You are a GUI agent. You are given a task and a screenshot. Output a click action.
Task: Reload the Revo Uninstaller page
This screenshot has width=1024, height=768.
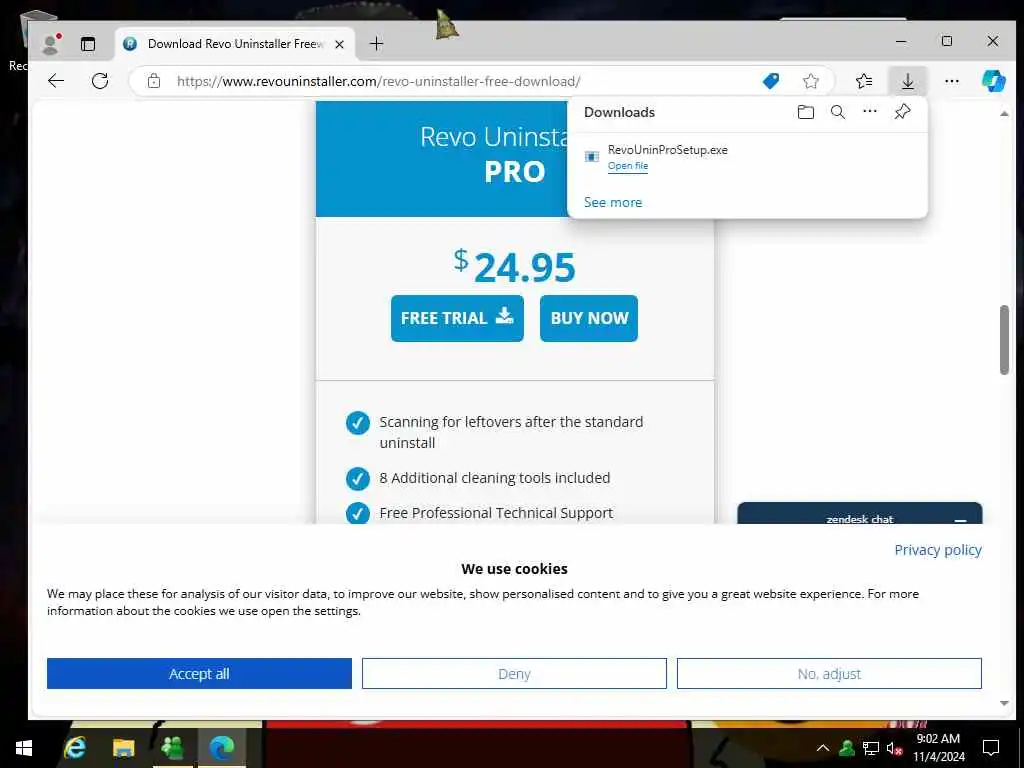point(100,81)
